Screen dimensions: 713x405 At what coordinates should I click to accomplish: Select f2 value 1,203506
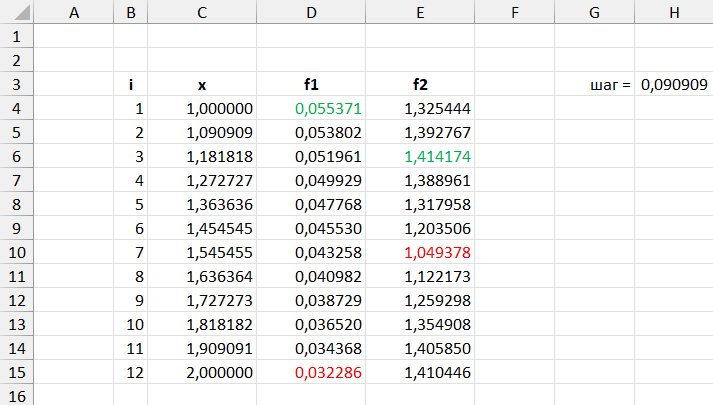[x=420, y=228]
